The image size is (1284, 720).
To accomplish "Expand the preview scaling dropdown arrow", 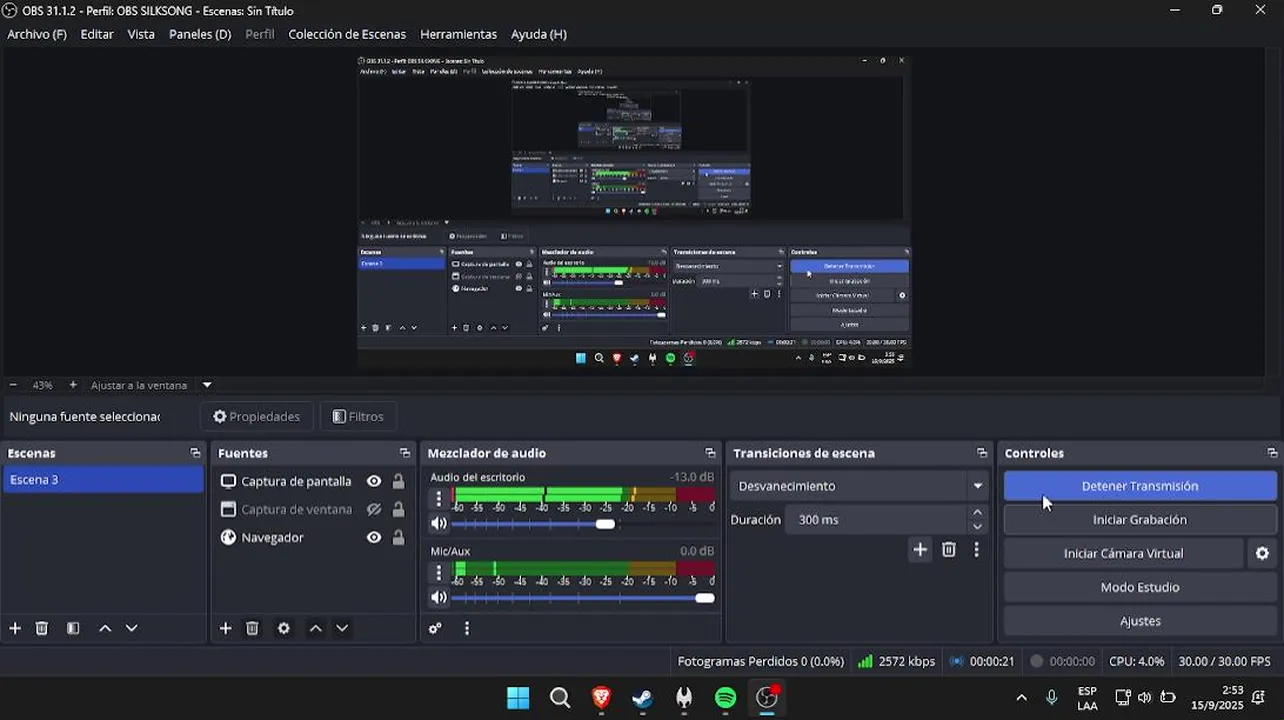I will [x=207, y=385].
